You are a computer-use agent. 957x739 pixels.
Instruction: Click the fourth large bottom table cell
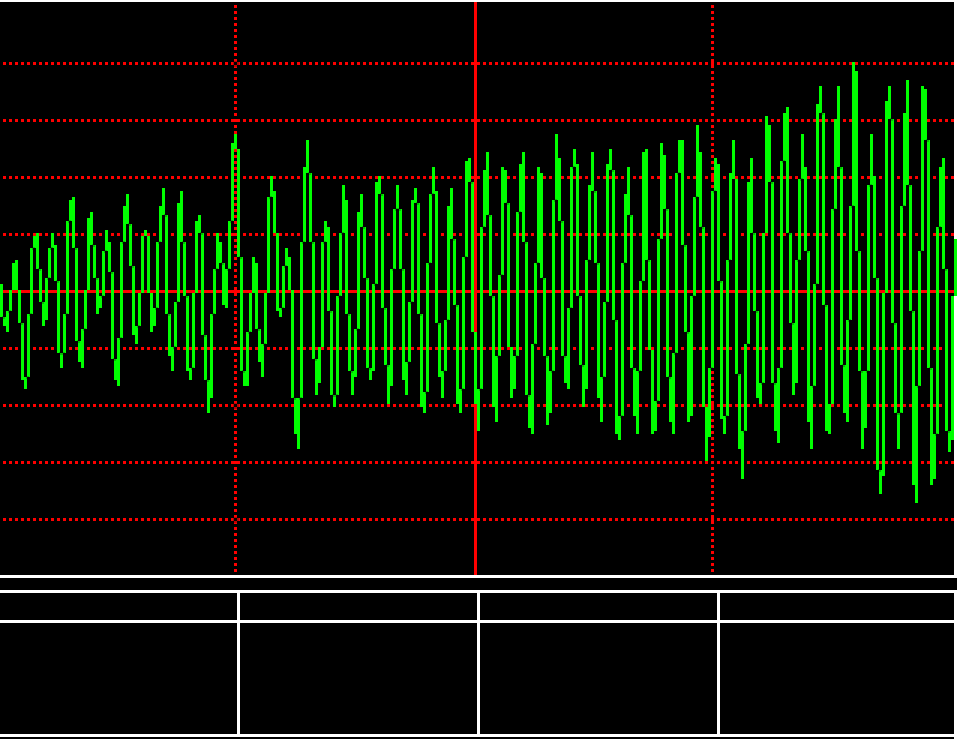coord(837,678)
